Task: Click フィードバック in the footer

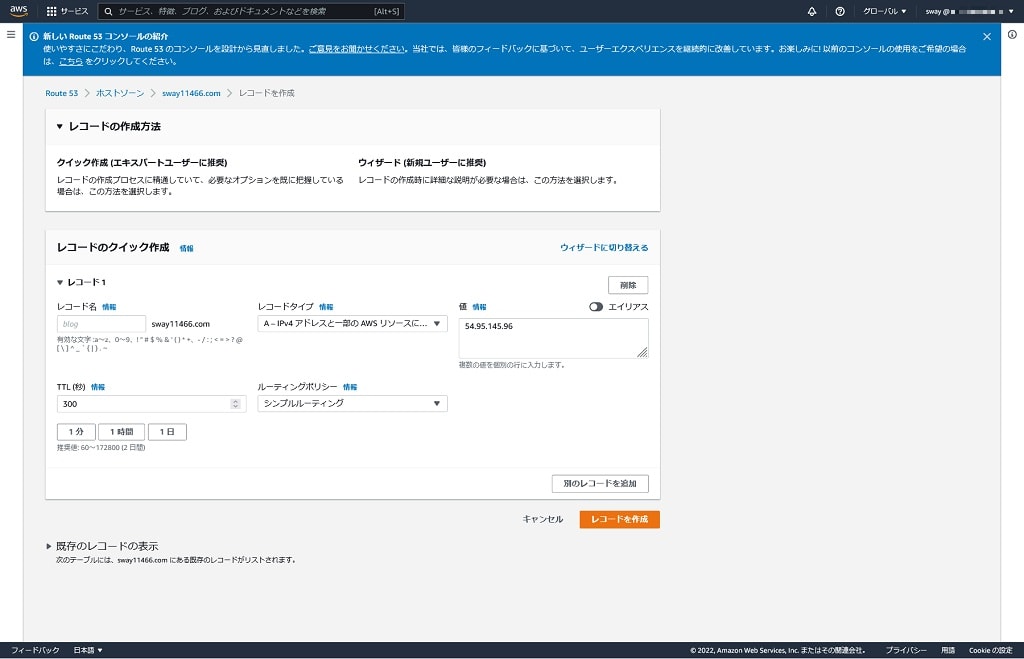Action: click(x=35, y=650)
